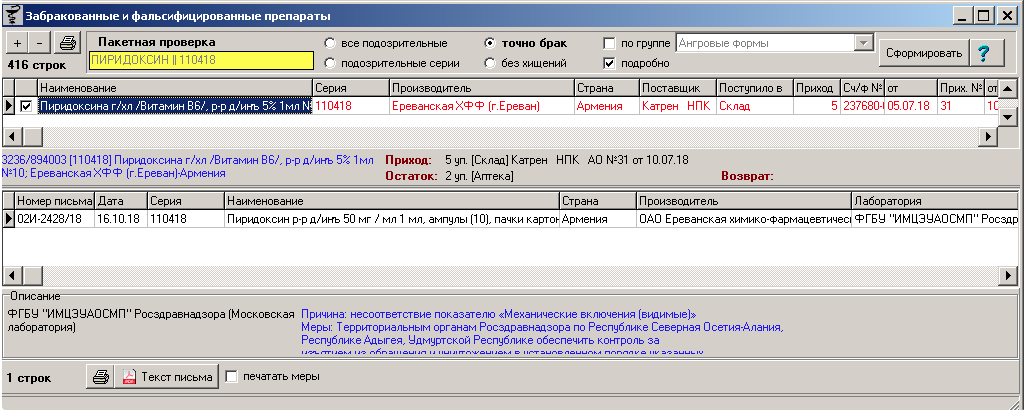Viewport: 1026px width, 412px height.
Task: Select the '02И-2428/18' letter number cell
Action: (55, 219)
